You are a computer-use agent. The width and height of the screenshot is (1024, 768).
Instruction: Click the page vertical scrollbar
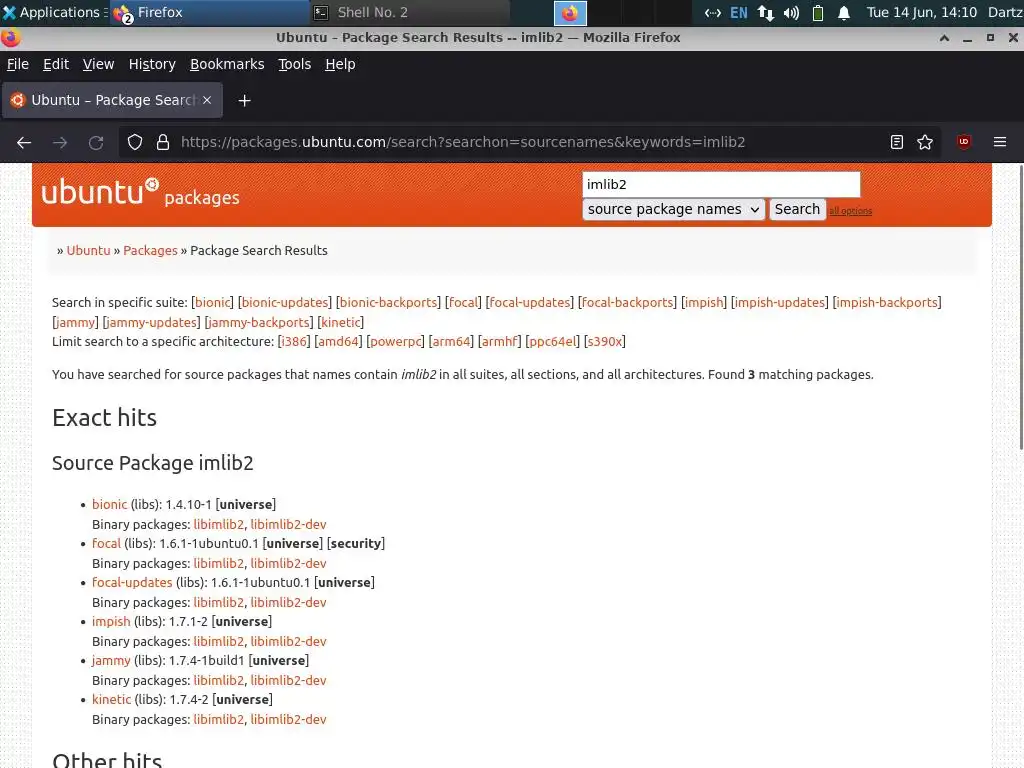1020,307
